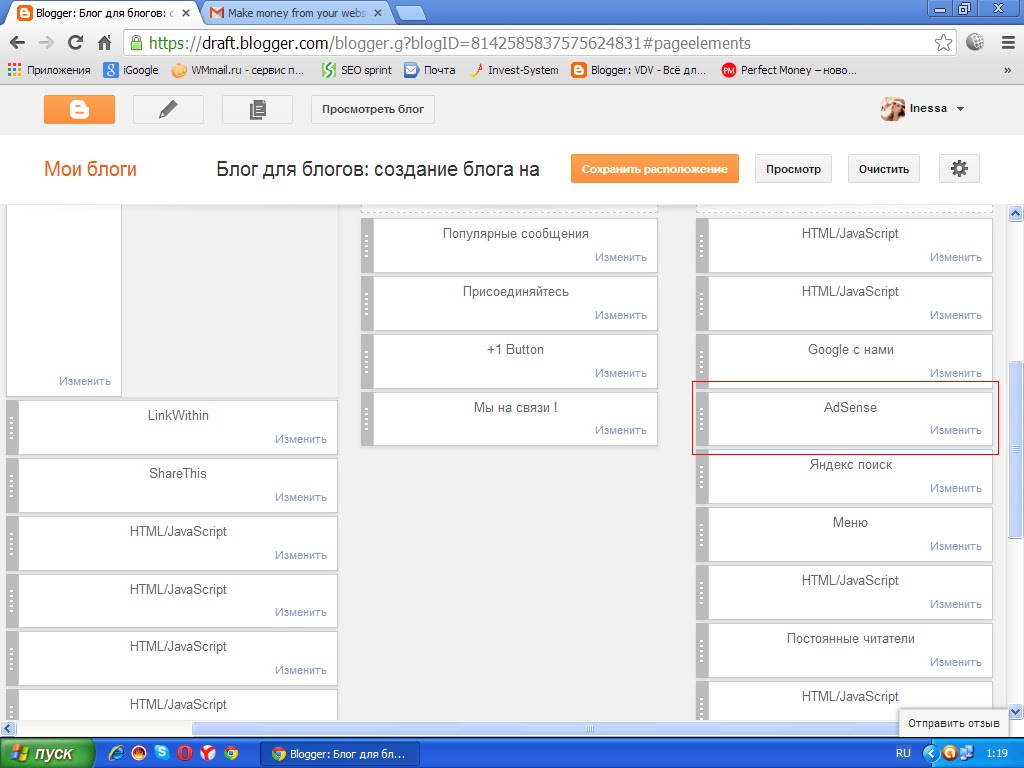Viewport: 1024px width, 768px height.
Task: Click Очистить button
Action: (884, 168)
